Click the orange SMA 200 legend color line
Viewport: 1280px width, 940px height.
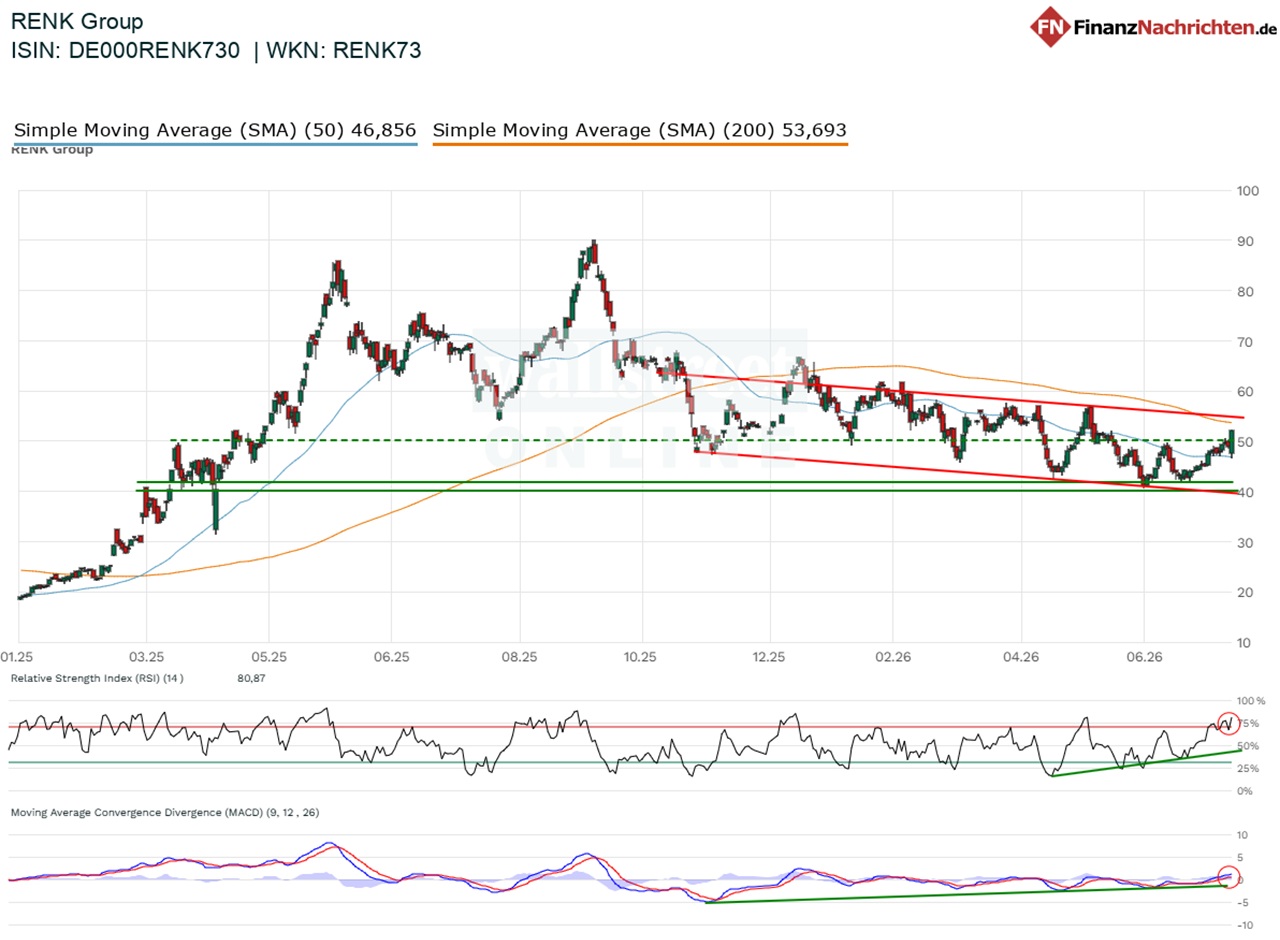point(640,145)
